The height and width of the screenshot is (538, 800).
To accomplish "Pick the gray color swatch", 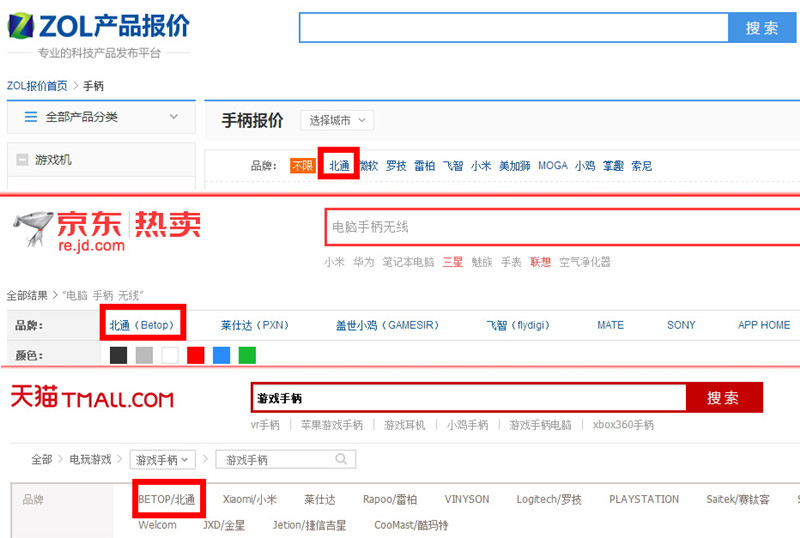I will pos(144,355).
